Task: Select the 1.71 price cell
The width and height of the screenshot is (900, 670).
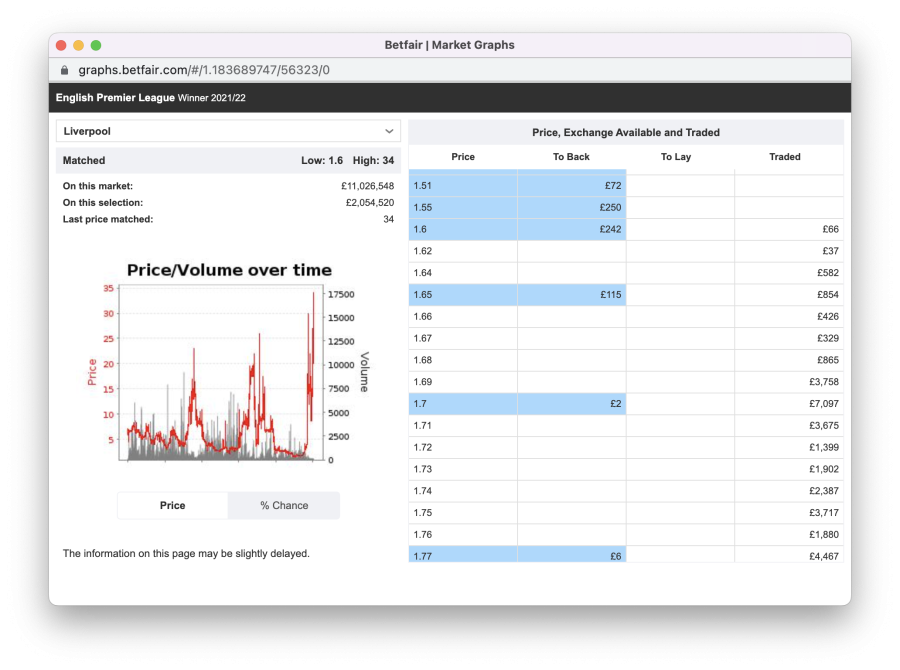Action: pos(463,425)
